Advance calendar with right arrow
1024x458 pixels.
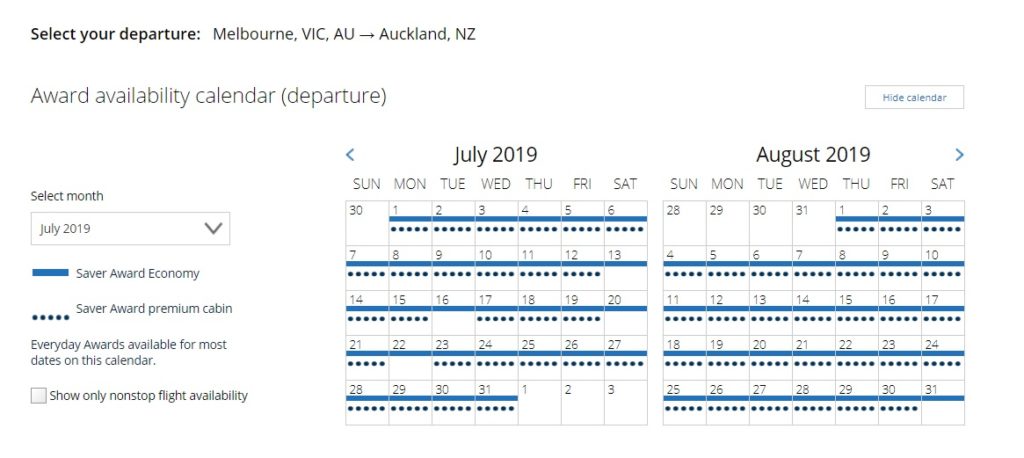[959, 155]
